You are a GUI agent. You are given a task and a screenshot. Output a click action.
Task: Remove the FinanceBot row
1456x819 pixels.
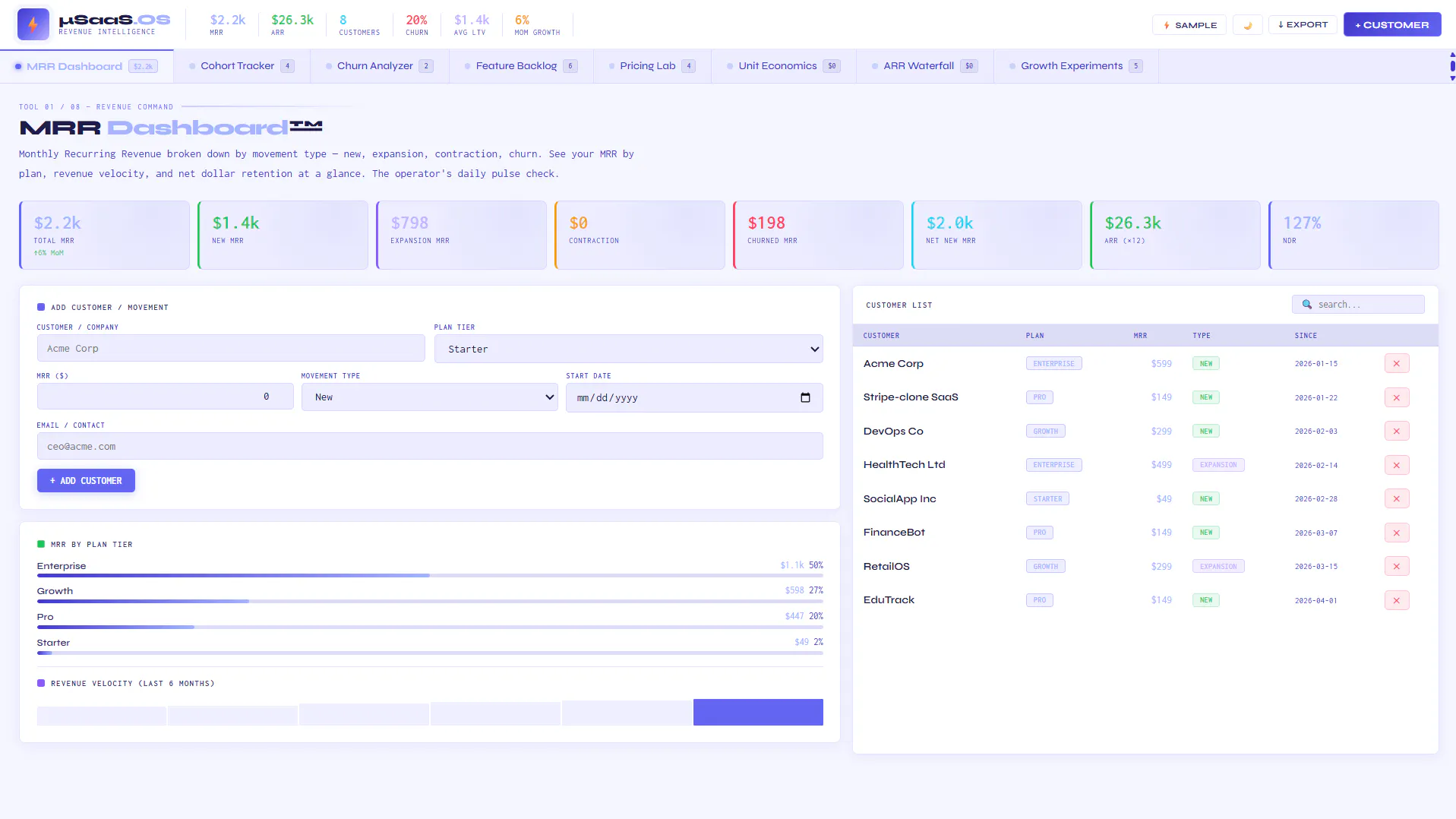[1396, 533]
